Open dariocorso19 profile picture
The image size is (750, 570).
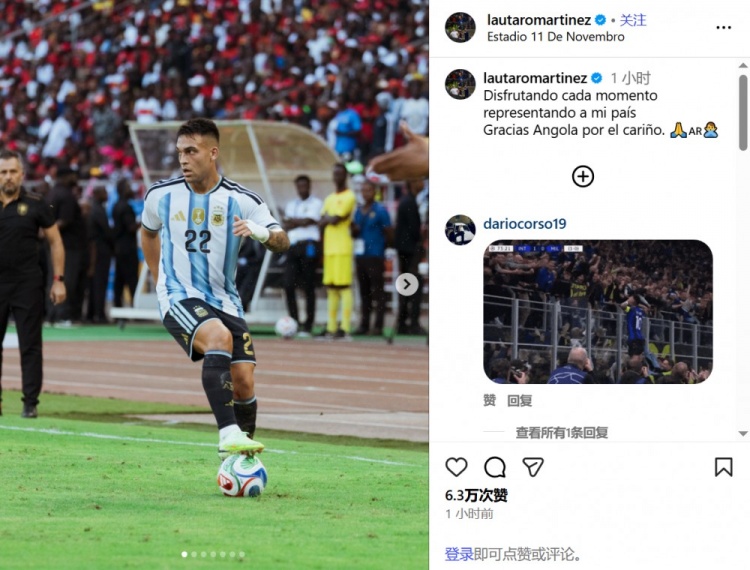click(x=460, y=230)
